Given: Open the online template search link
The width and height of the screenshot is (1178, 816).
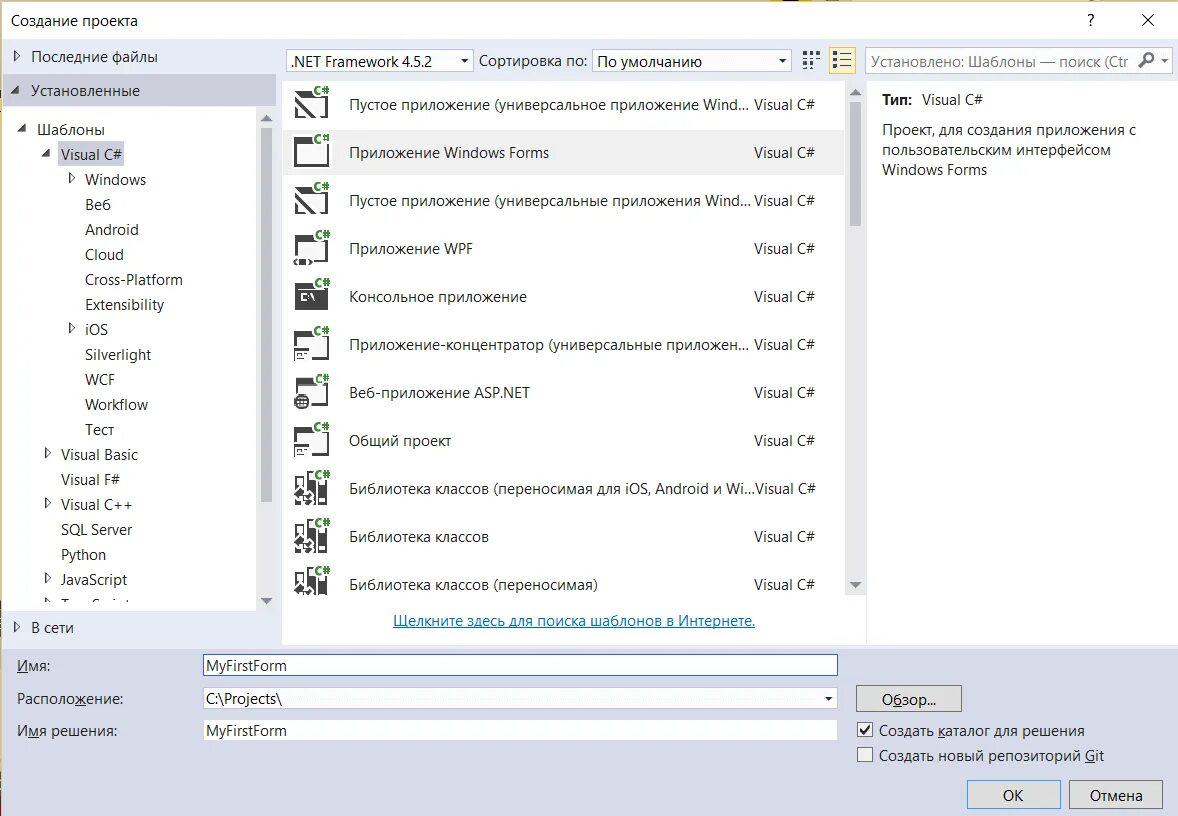Looking at the screenshot, I should click(x=574, y=621).
